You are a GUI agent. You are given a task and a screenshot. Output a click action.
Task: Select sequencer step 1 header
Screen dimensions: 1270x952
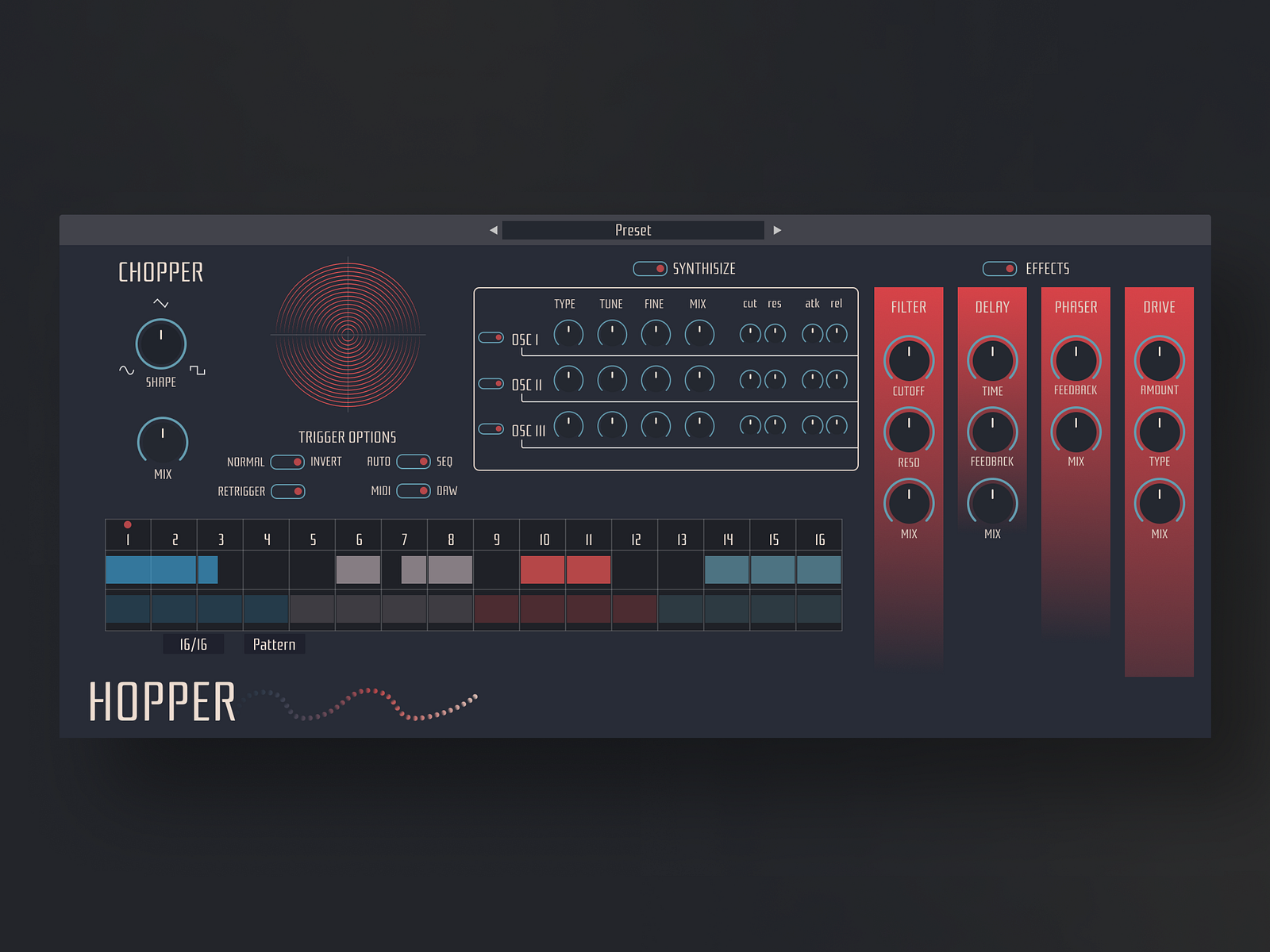(x=128, y=535)
